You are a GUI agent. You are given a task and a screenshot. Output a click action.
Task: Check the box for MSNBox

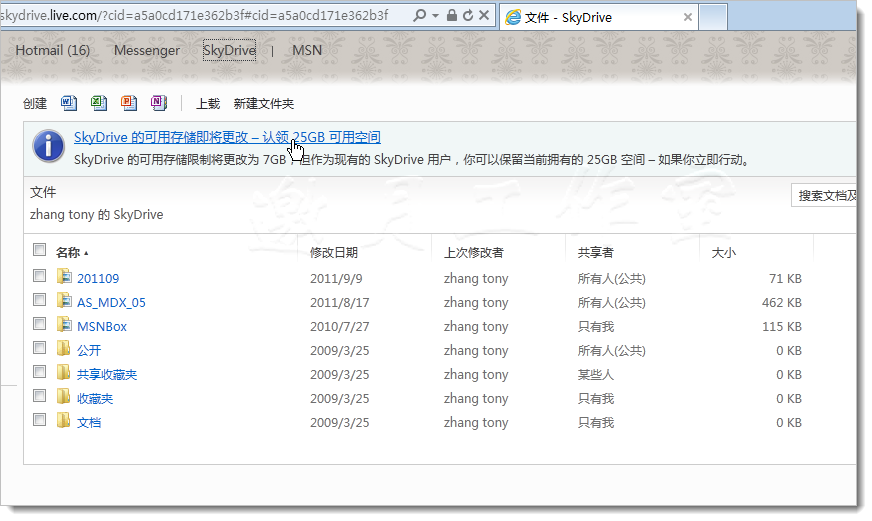tap(39, 324)
